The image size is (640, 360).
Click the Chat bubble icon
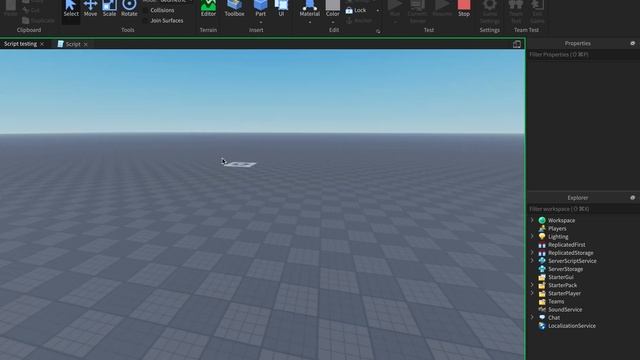[542, 318]
